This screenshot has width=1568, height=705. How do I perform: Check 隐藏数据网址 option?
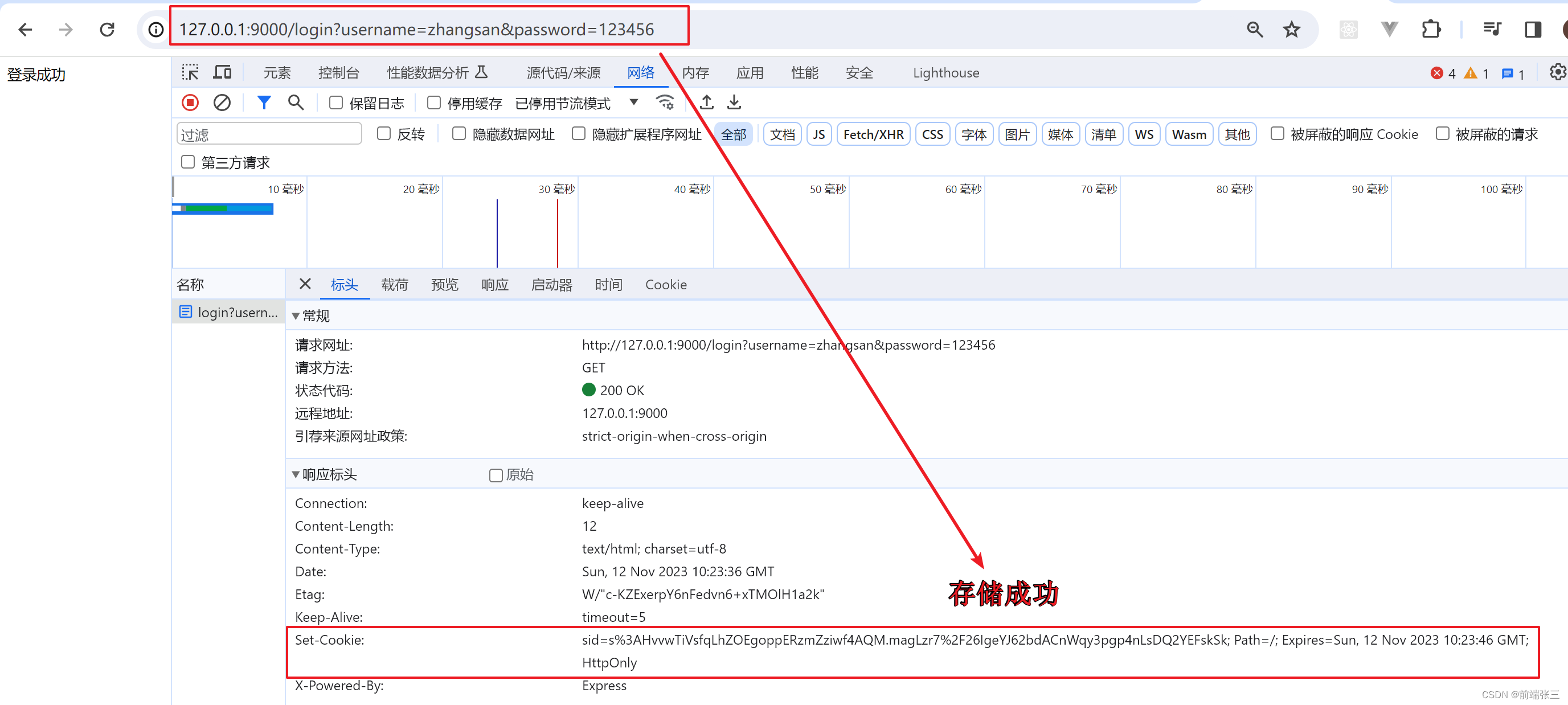pos(459,133)
